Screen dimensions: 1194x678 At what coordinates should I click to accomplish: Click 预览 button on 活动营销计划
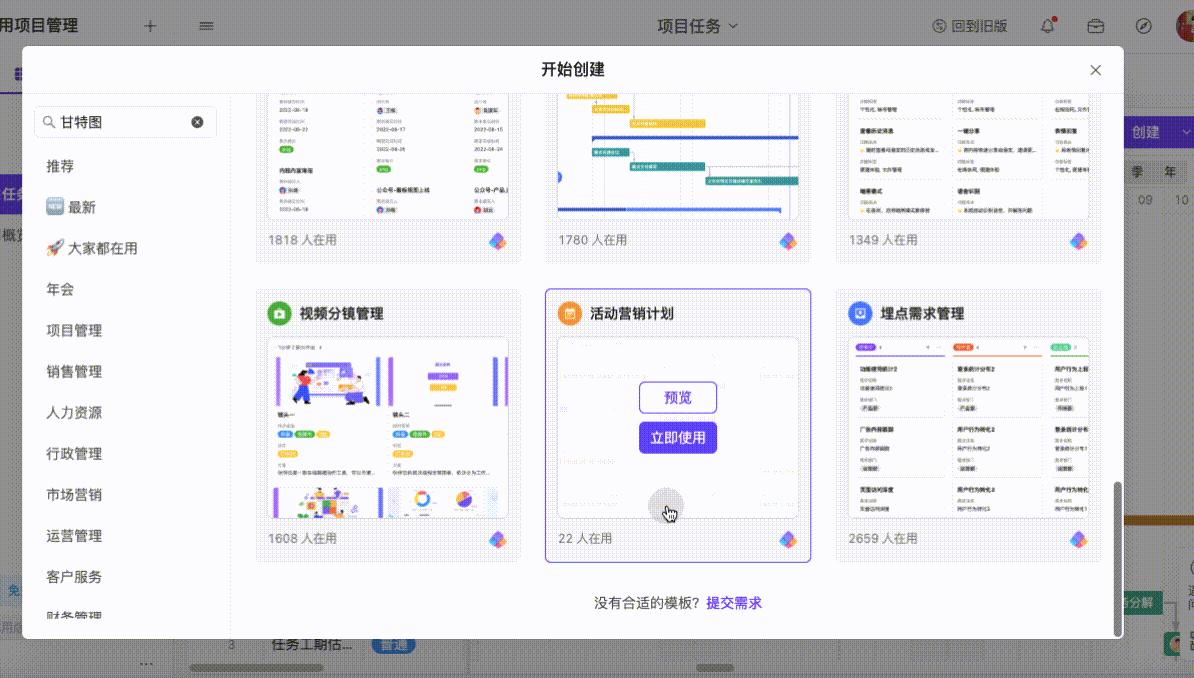click(678, 398)
